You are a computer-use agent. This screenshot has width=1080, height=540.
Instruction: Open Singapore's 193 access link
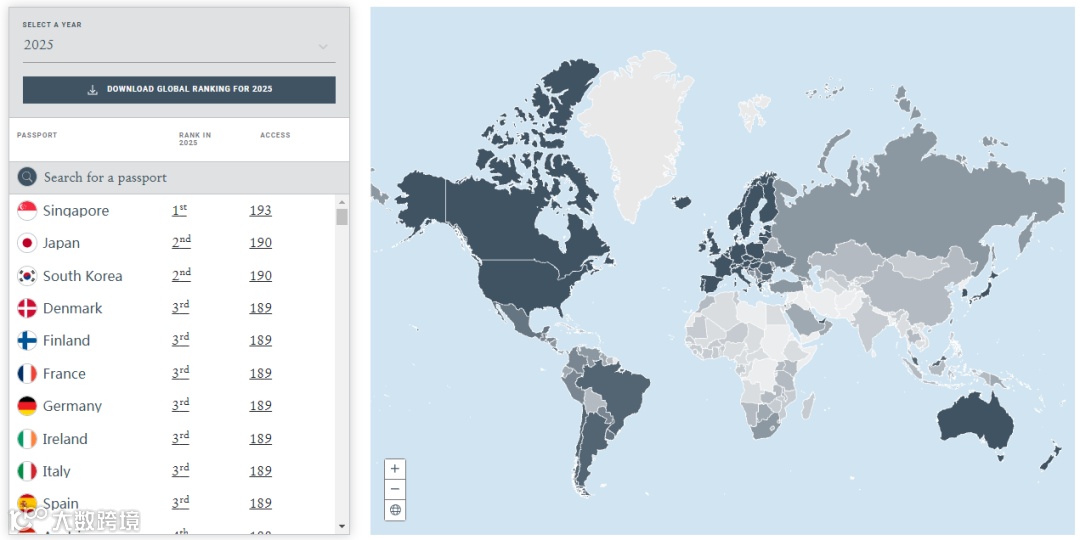260,211
